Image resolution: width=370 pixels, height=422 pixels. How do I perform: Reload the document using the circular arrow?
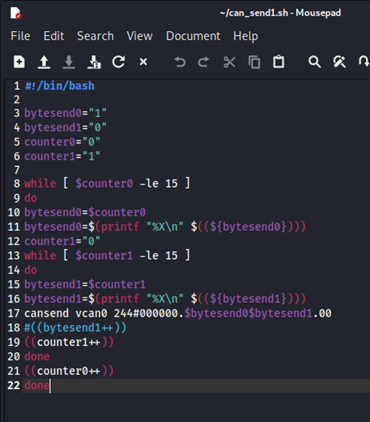[119, 62]
